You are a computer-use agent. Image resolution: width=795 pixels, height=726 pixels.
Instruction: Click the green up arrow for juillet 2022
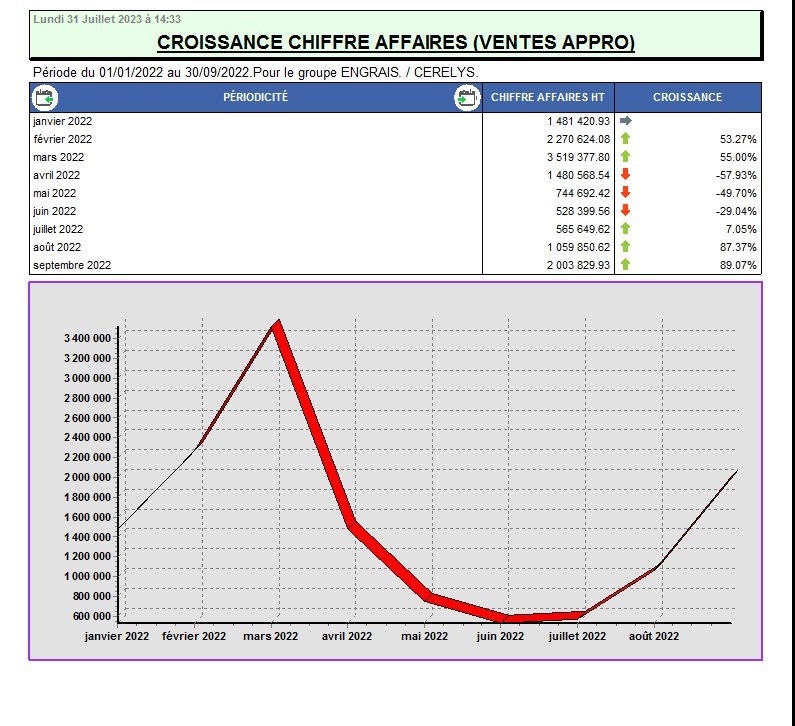click(626, 229)
